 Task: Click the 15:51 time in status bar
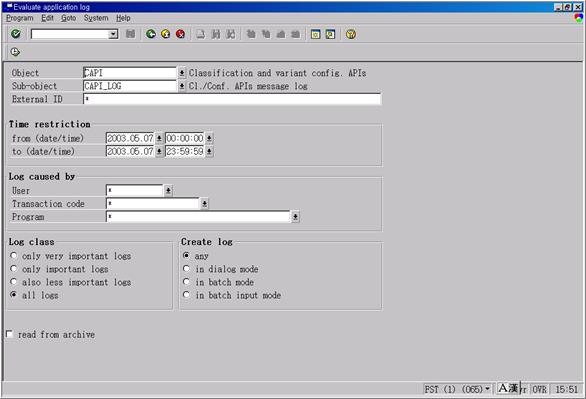(x=566, y=389)
